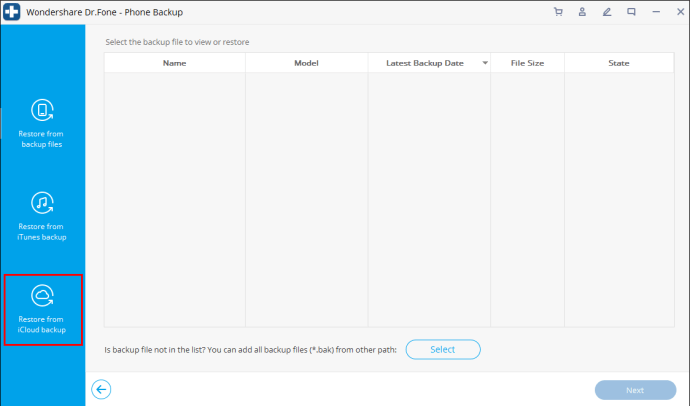Viewport: 690px width, 406px height.
Task: Sort by the File Size column header
Action: pos(527,63)
